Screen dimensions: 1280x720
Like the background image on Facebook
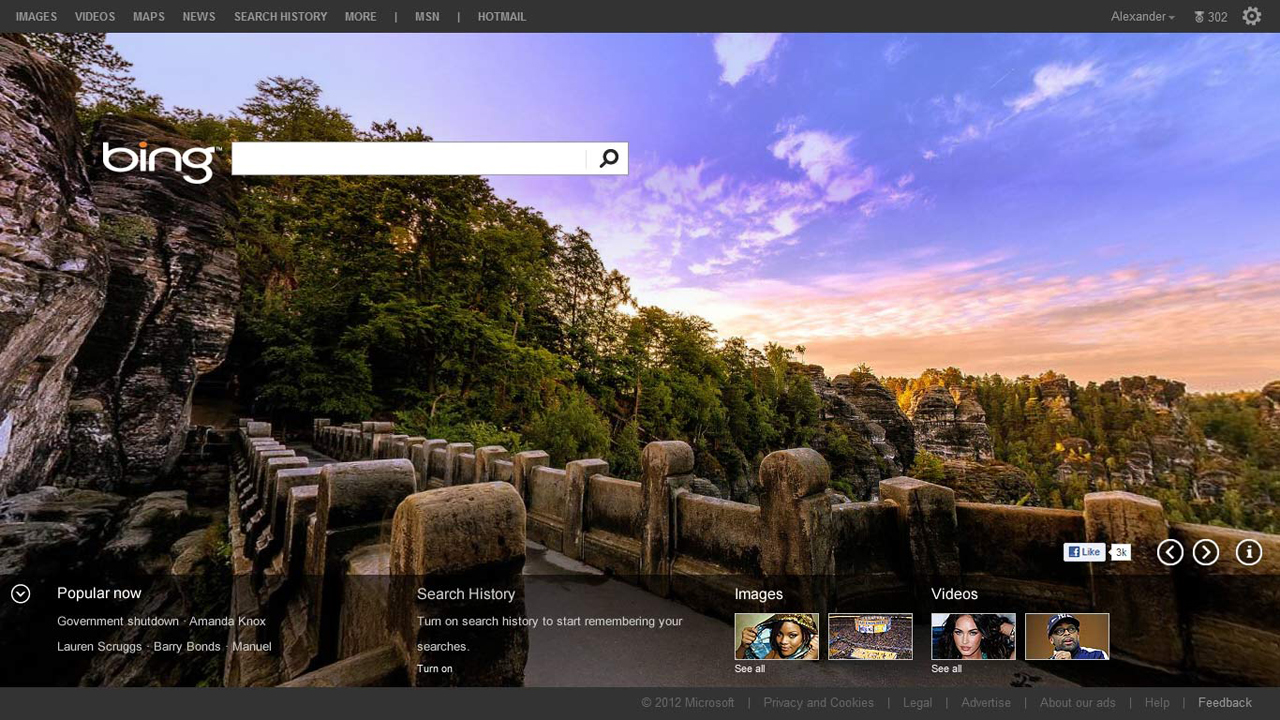tap(1083, 551)
